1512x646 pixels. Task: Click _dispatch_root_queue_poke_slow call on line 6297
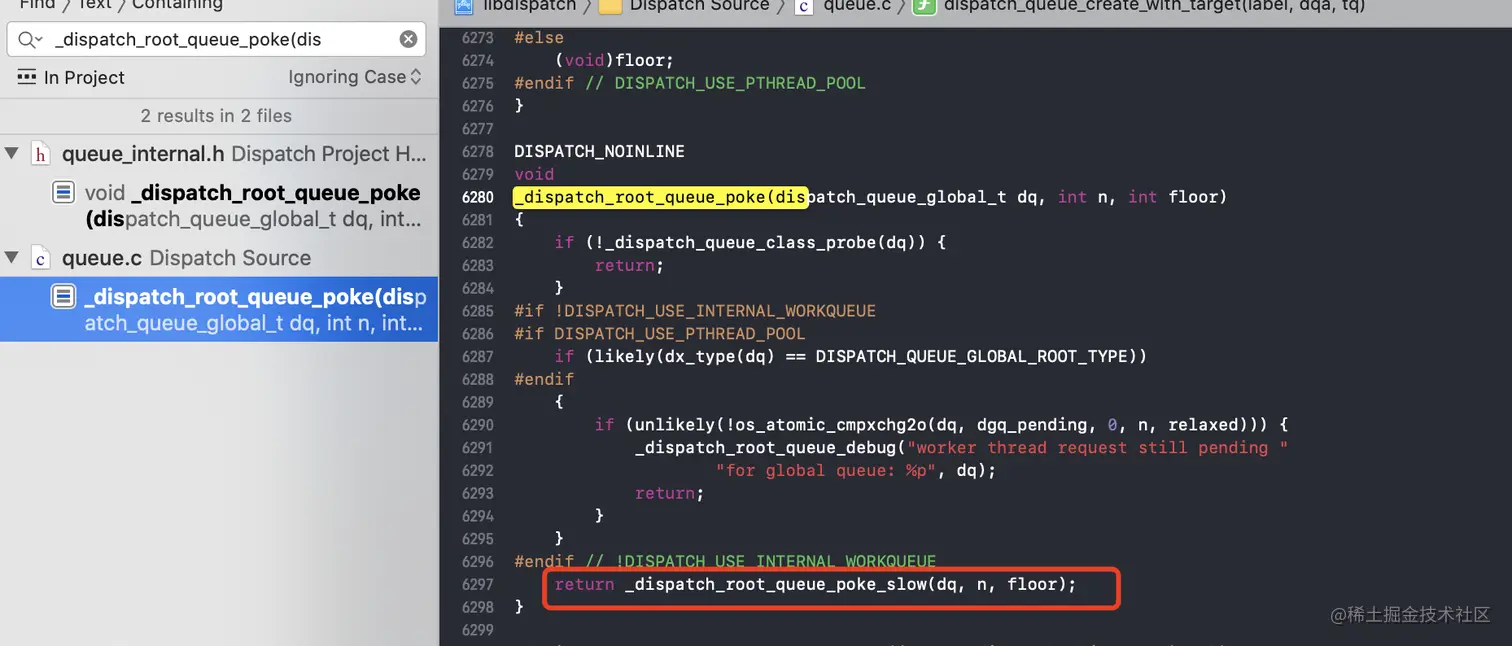(x=775, y=584)
